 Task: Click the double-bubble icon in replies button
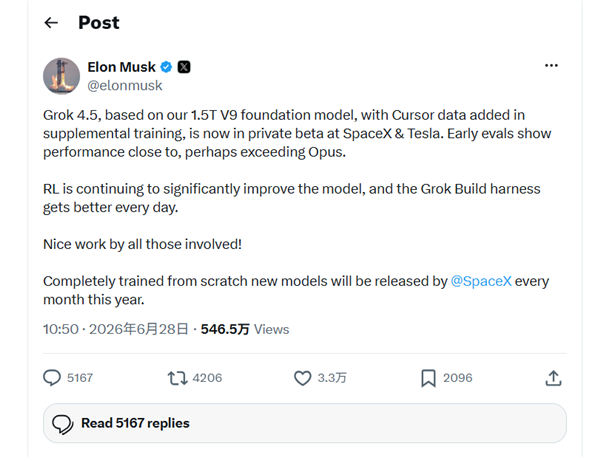coord(63,424)
